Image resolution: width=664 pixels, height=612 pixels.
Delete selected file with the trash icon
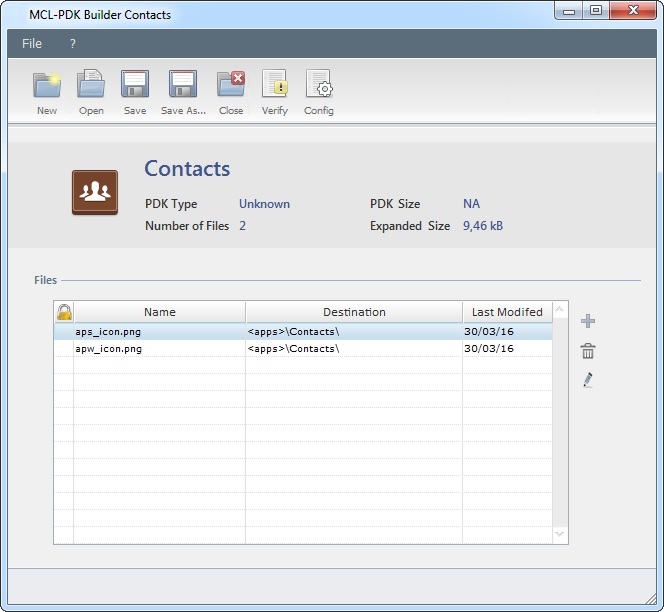tap(588, 351)
